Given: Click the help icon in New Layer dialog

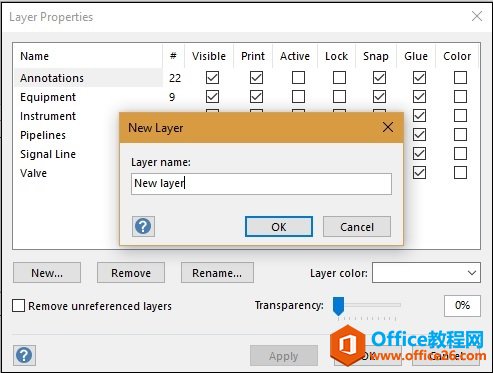Looking at the screenshot, I should 143,227.
